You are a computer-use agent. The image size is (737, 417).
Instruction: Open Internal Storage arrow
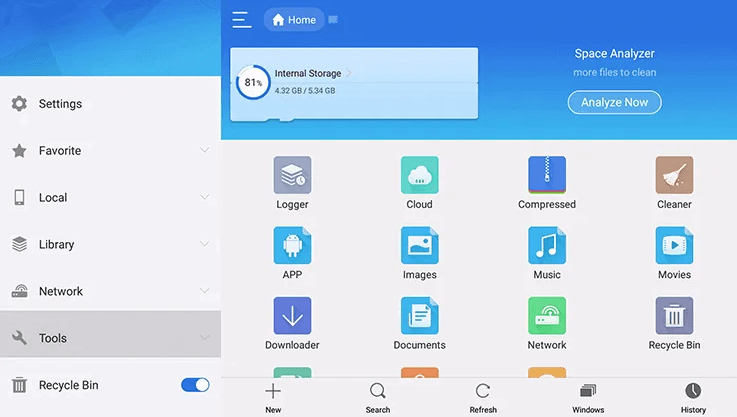pyautogui.click(x=349, y=73)
